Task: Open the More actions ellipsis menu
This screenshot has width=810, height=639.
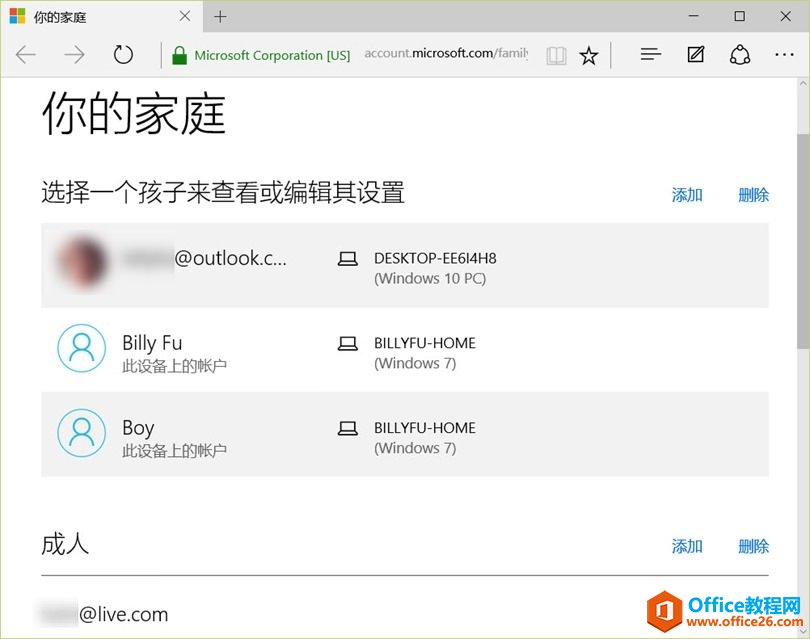Action: click(784, 54)
